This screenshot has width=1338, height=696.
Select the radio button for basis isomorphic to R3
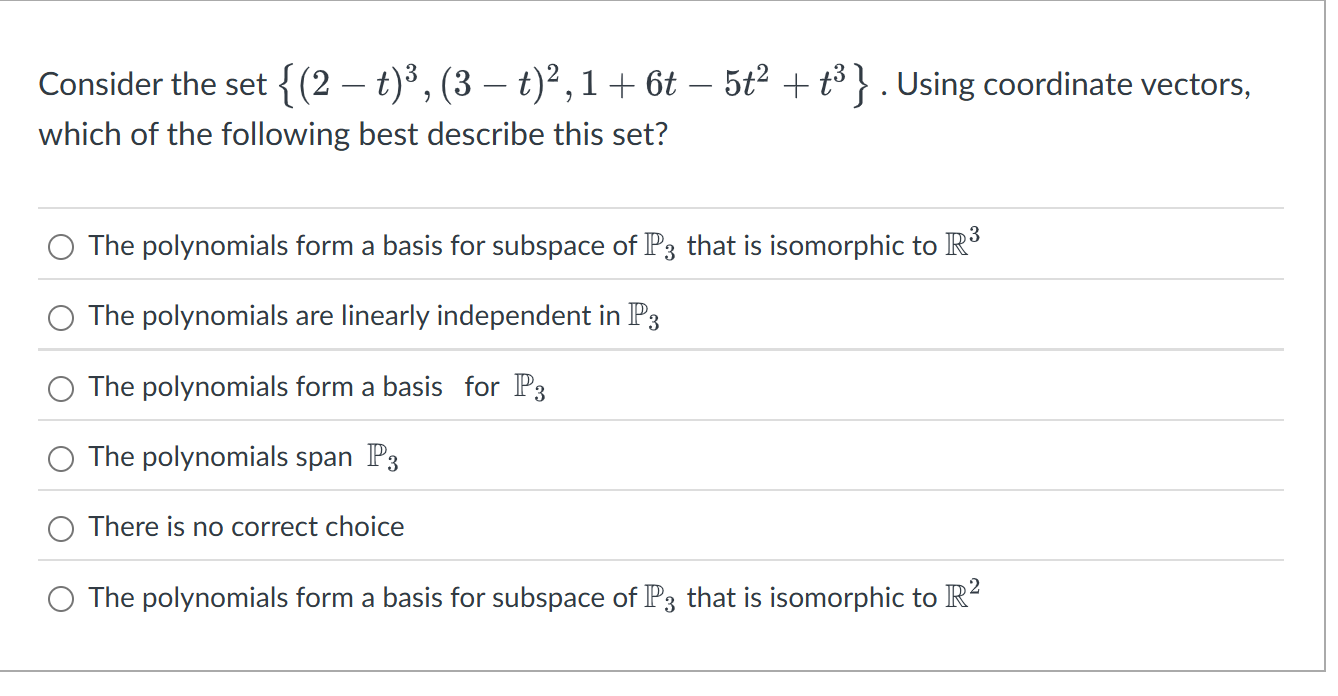point(61,246)
